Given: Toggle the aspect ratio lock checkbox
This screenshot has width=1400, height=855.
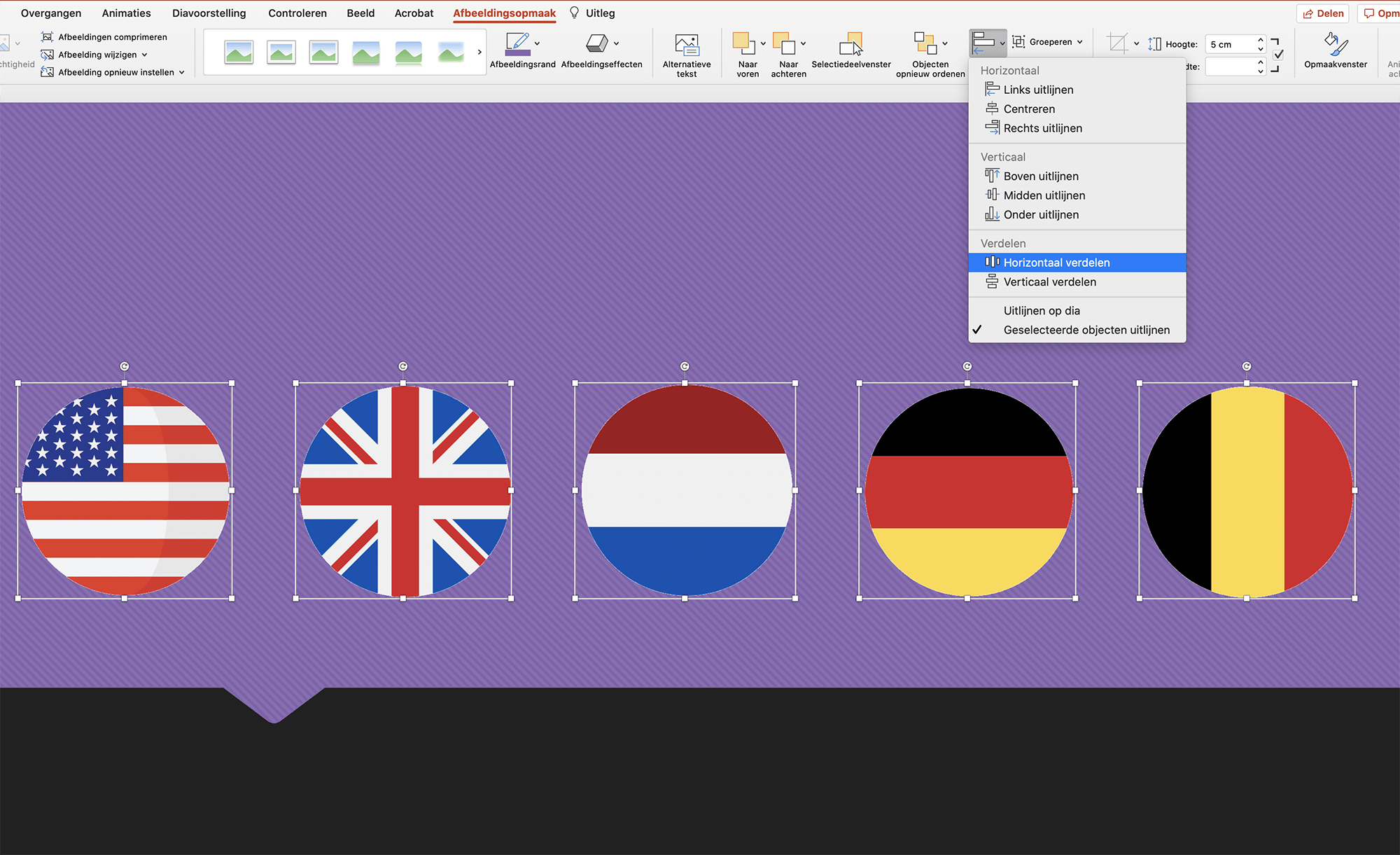Looking at the screenshot, I should (x=1278, y=55).
